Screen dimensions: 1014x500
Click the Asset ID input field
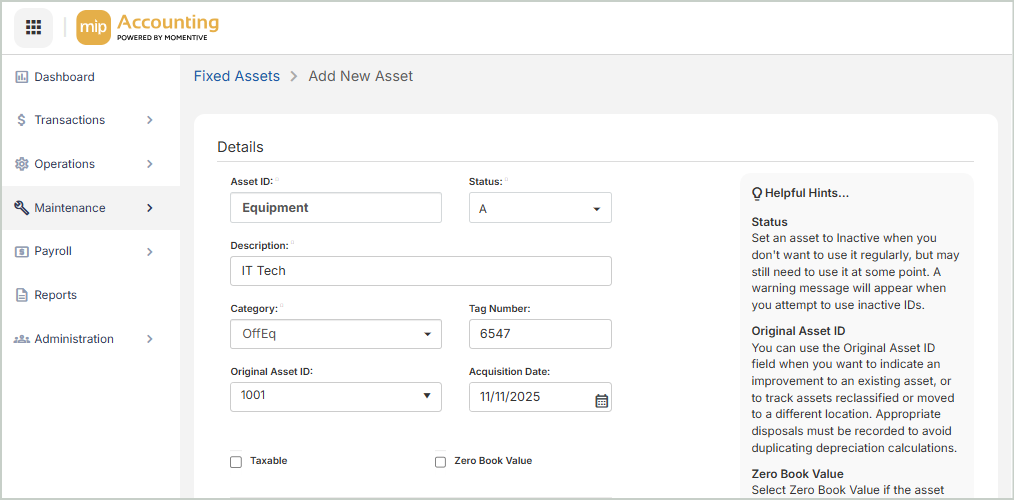coord(336,208)
